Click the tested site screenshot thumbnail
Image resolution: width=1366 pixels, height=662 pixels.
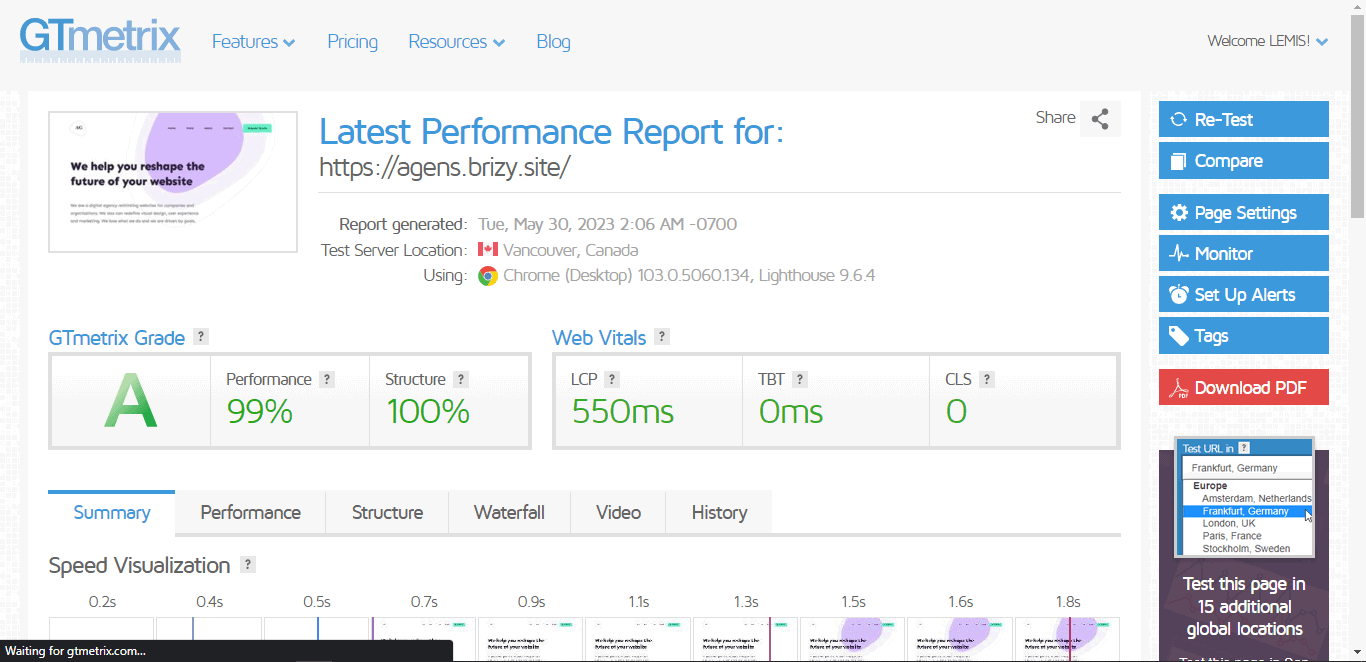point(173,182)
